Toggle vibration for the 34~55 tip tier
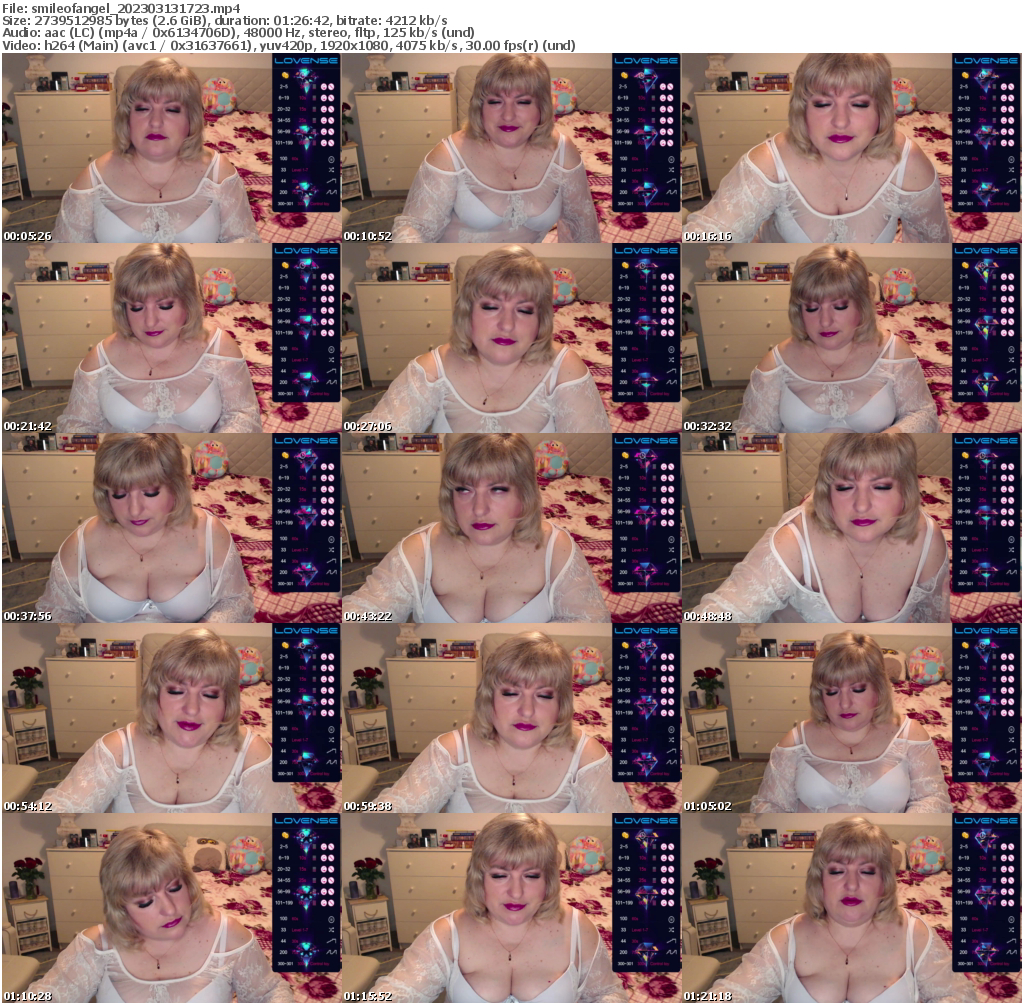This screenshot has width=1024, height=1003. (324, 119)
